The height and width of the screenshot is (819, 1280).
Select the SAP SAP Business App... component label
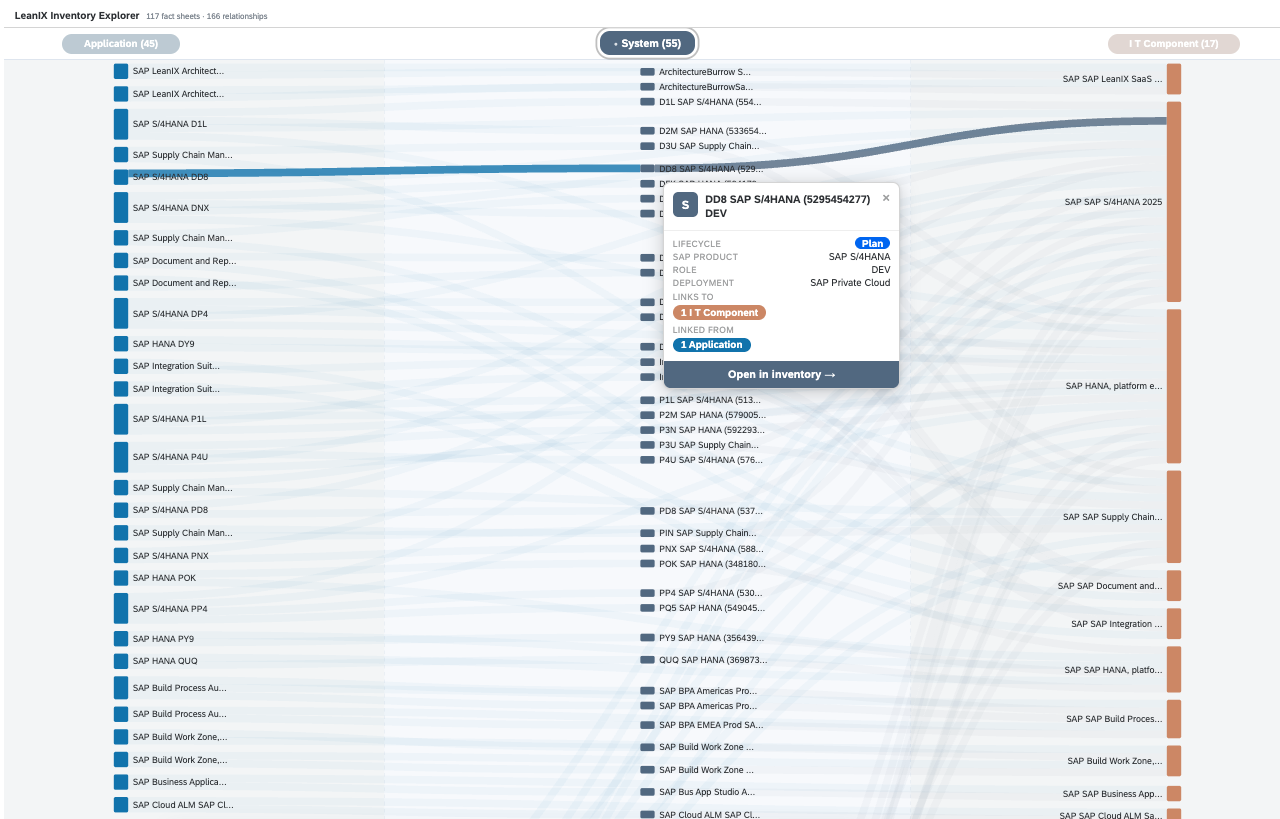click(x=1113, y=794)
